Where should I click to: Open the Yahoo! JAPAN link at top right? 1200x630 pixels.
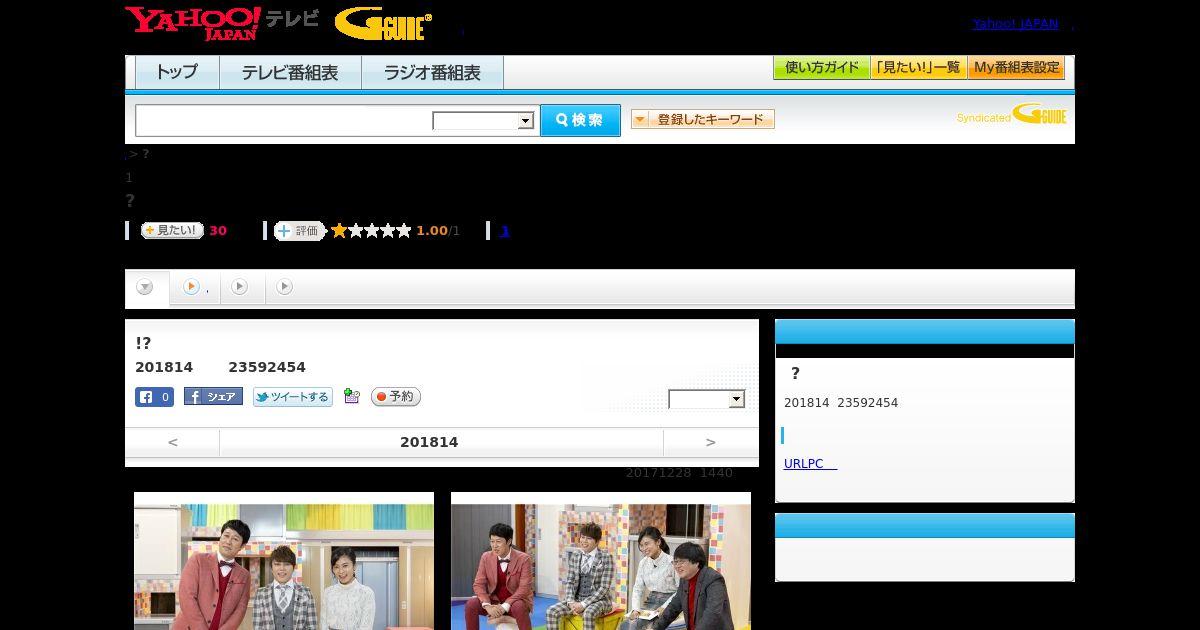click(1015, 23)
